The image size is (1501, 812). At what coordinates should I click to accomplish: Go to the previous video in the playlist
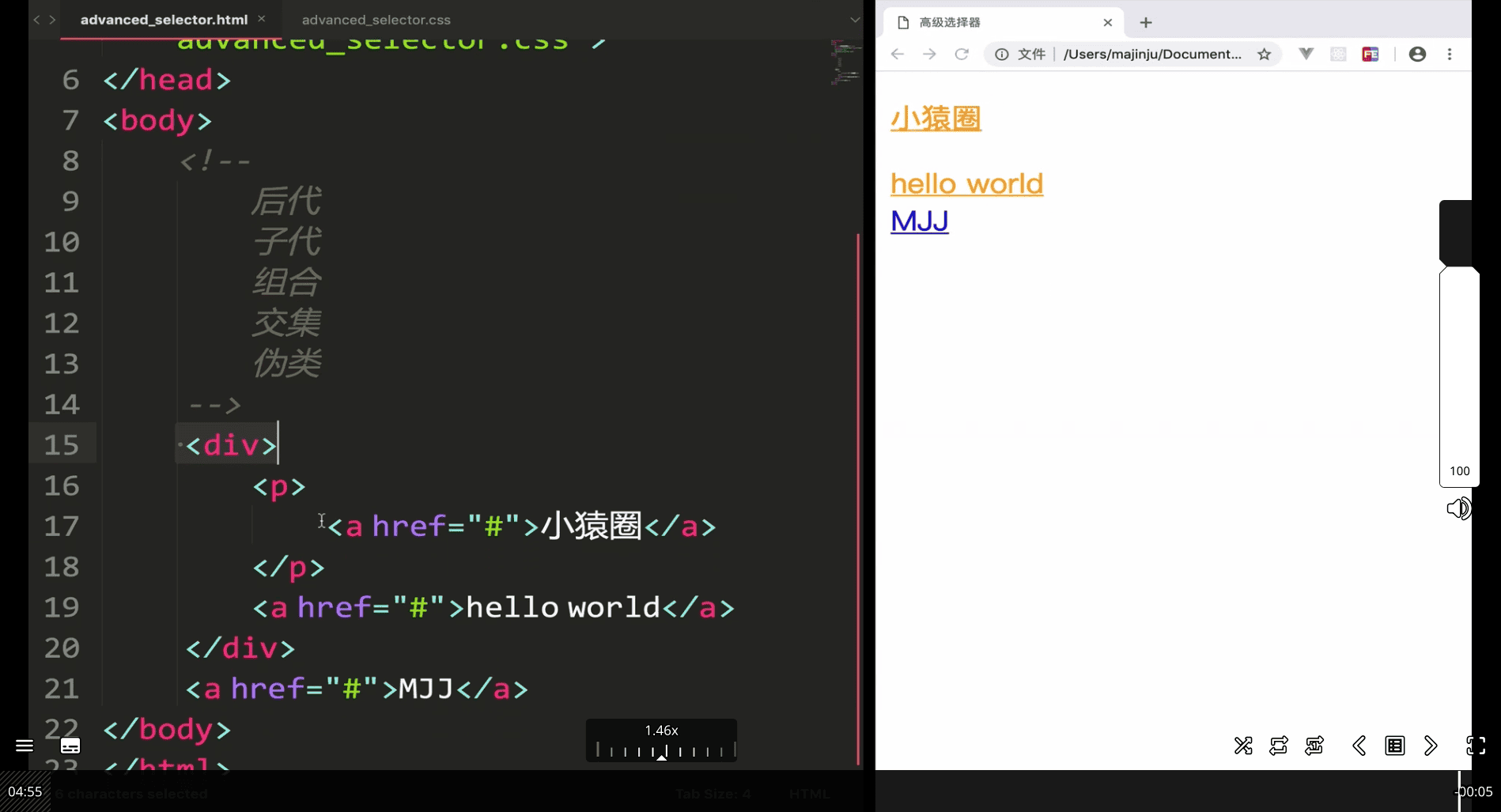pyautogui.click(x=1359, y=746)
